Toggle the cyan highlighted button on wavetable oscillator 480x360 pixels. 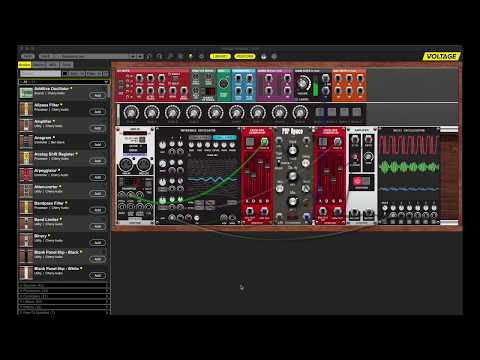[x=224, y=137]
